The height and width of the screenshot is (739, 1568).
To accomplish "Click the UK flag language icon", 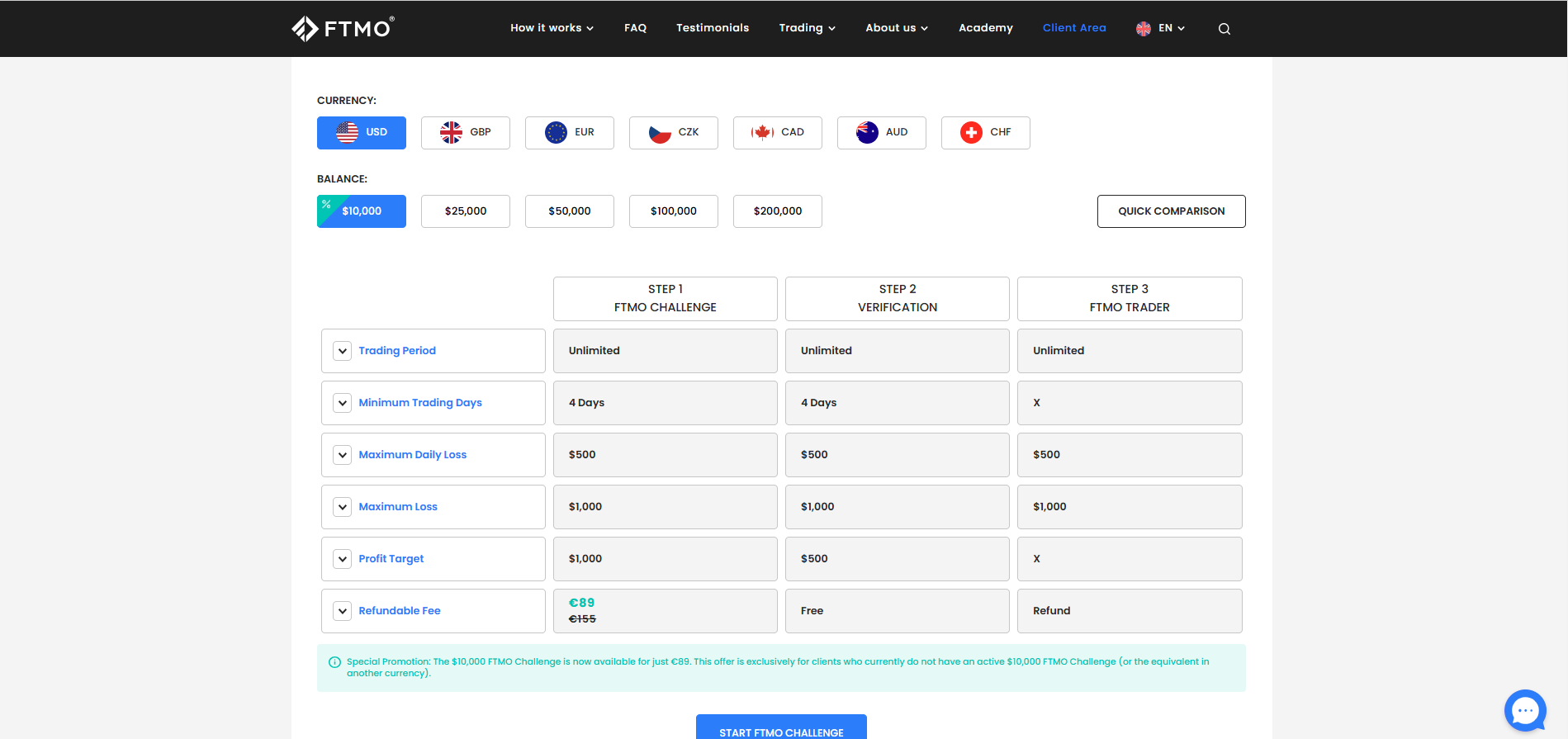I will [x=1144, y=28].
